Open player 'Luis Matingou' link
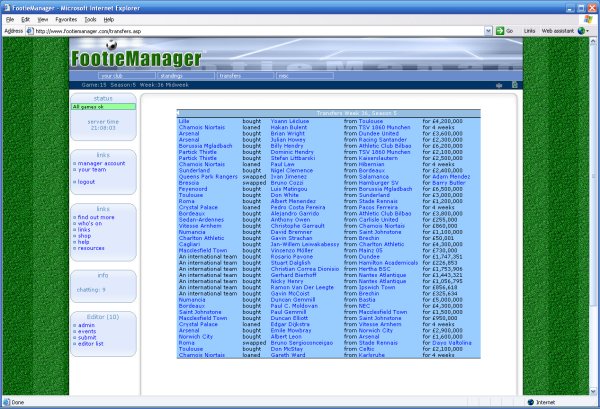Screen dimensions: 600x409 tap(289, 189)
